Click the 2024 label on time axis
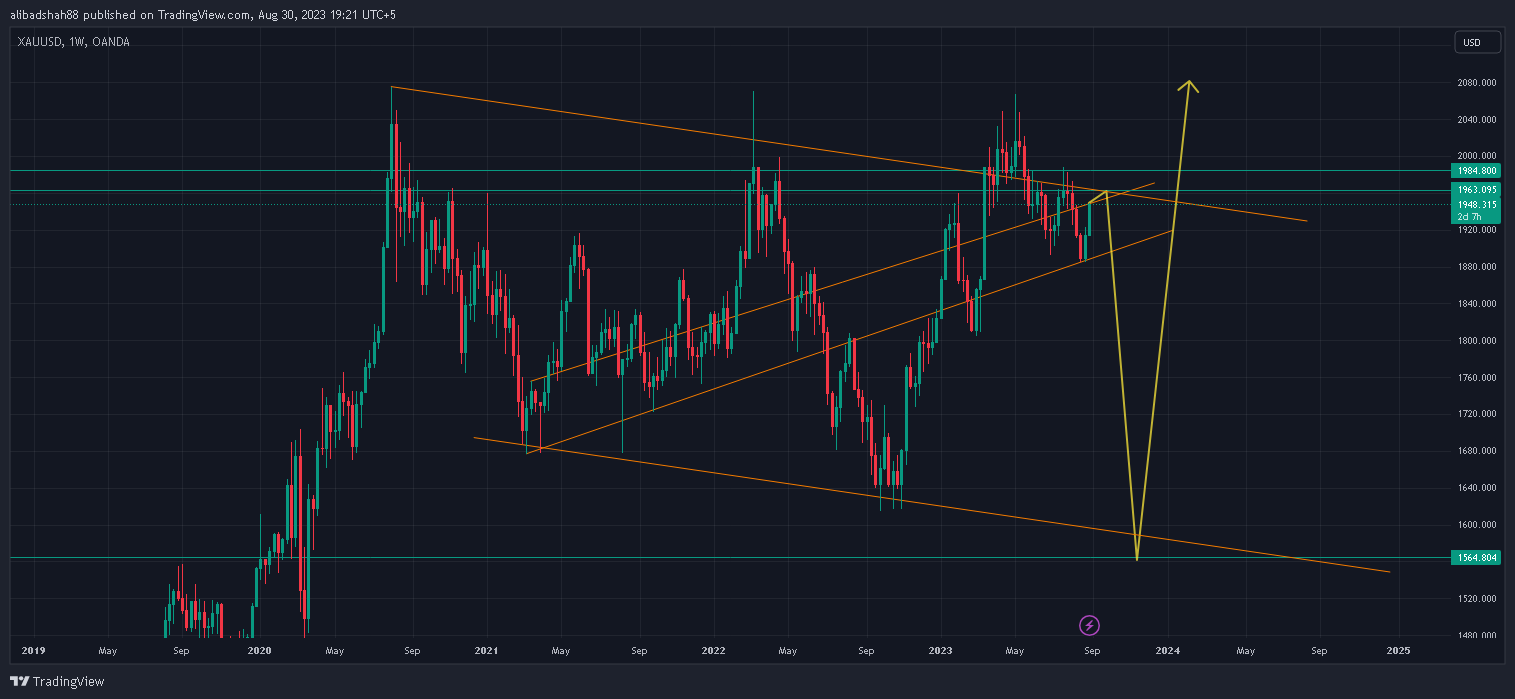This screenshot has width=1515, height=699. pos(1168,651)
